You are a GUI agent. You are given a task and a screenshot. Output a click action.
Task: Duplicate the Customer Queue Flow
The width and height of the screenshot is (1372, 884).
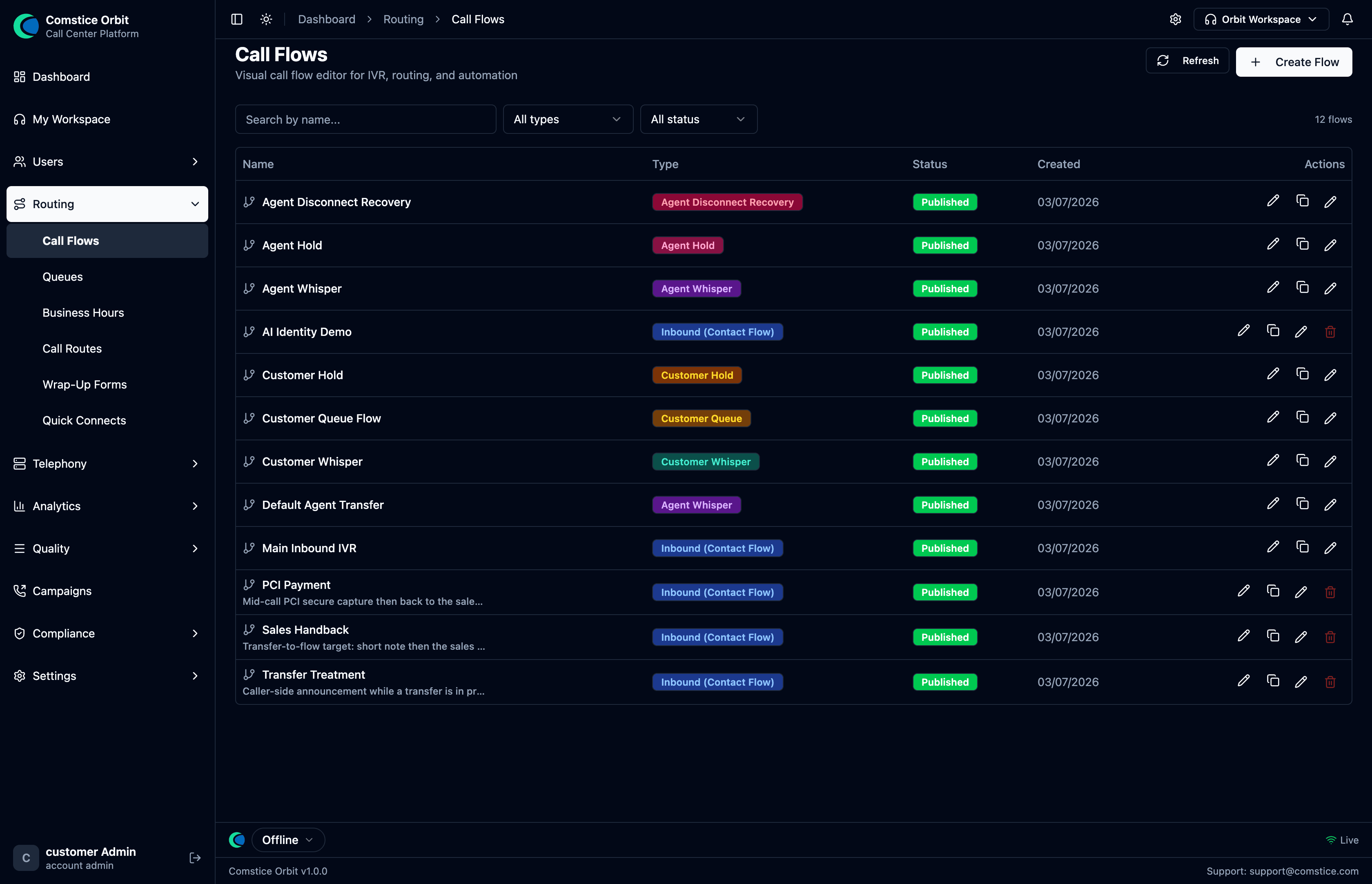click(x=1302, y=418)
